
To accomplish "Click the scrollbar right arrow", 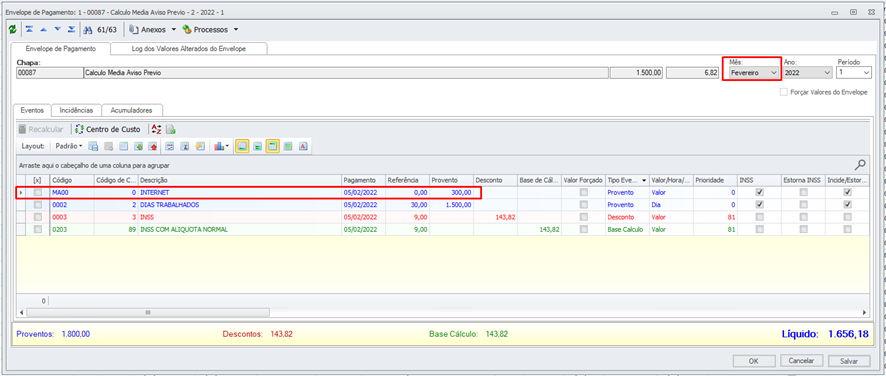I will [865, 312].
